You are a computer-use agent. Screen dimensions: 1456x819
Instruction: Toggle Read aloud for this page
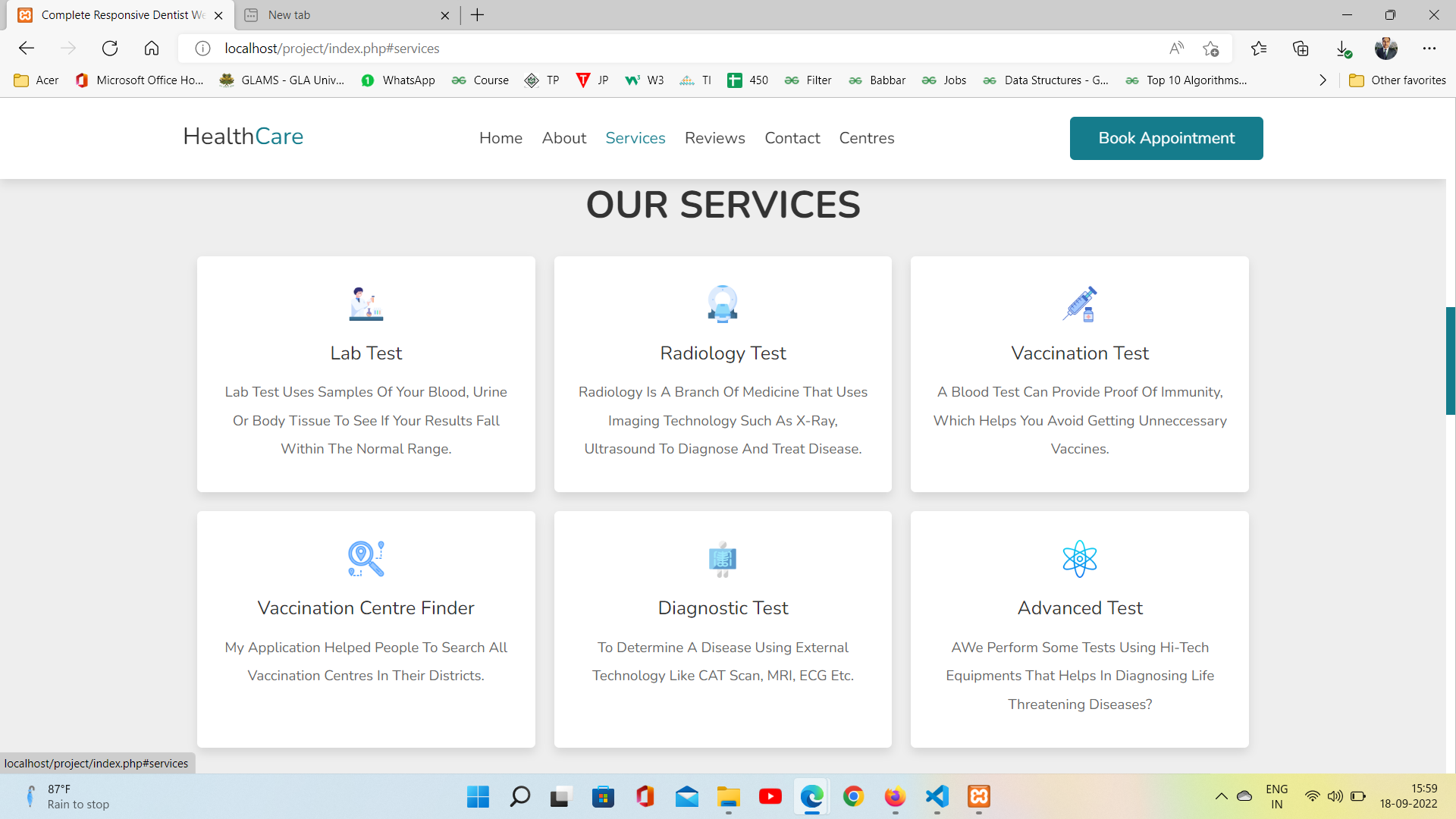[1176, 48]
